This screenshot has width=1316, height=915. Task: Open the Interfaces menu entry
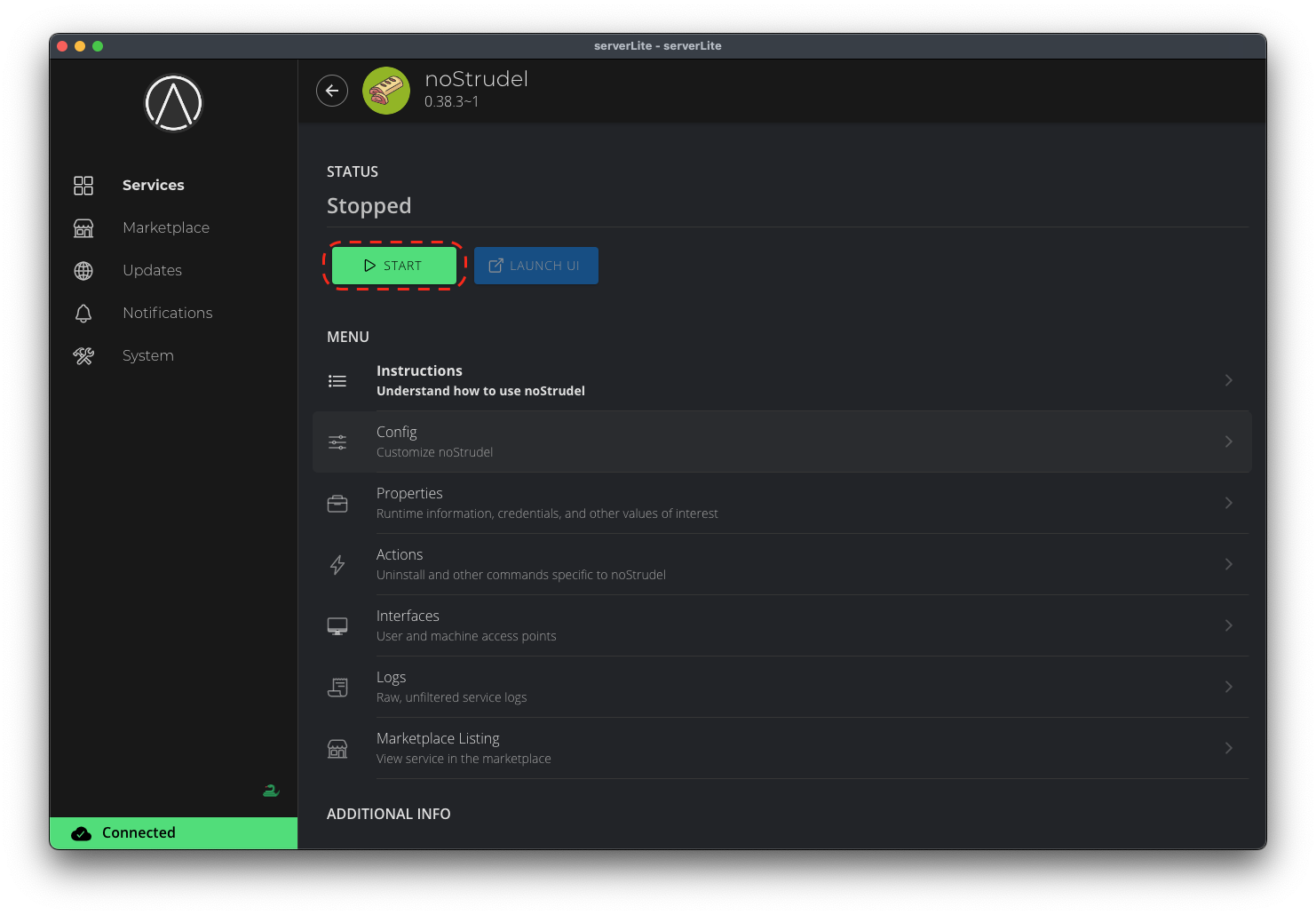(466, 625)
